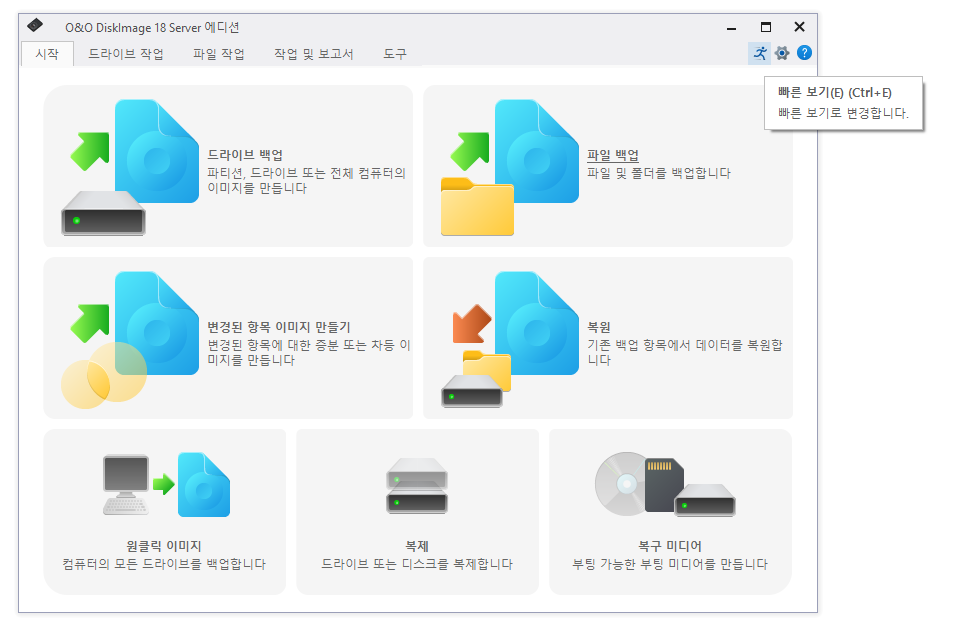The width and height of the screenshot is (953, 642).
Task: Click the 복구 미디어 disc and card icon
Action: (665, 485)
